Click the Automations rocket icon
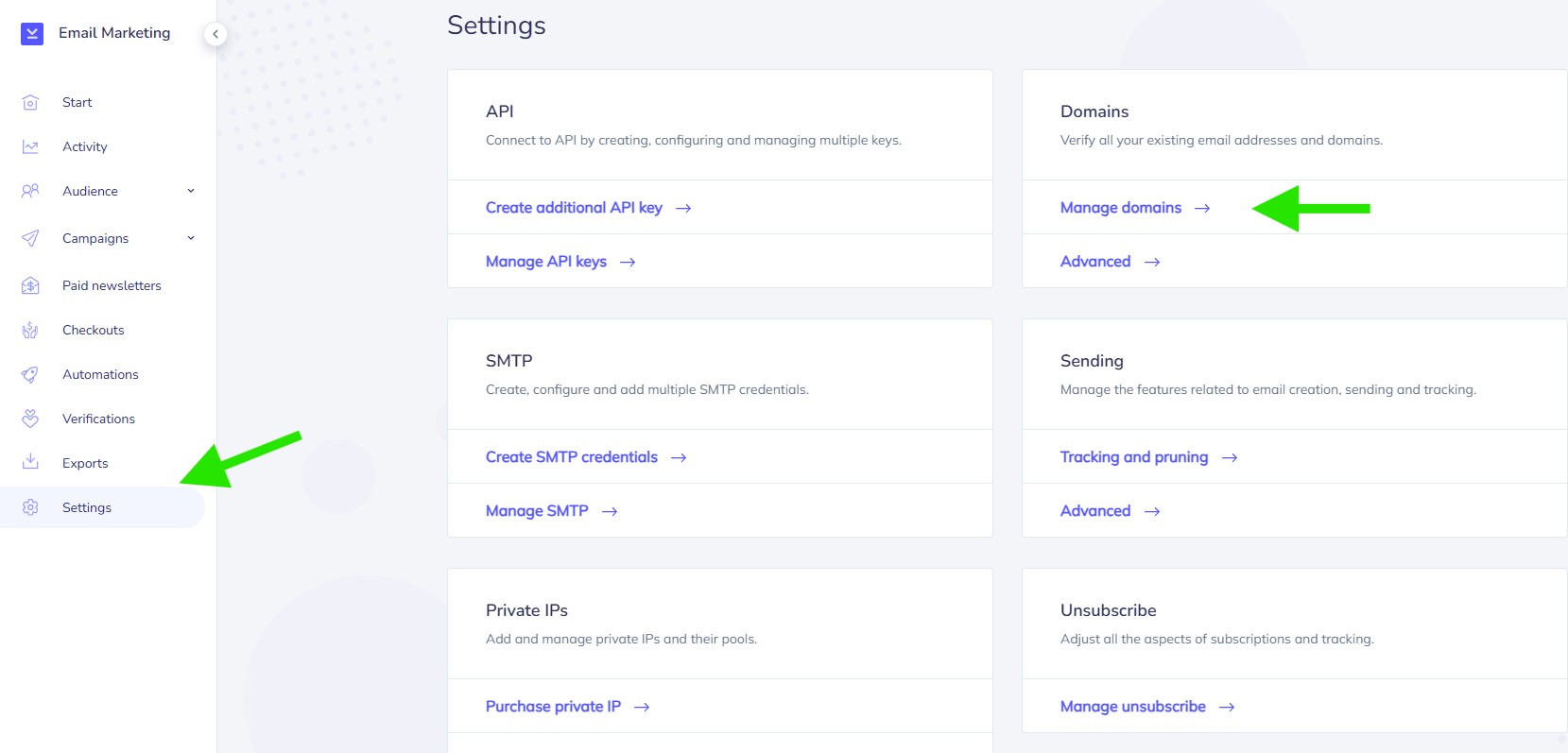Screen dimensions: 1568x753 point(30,374)
